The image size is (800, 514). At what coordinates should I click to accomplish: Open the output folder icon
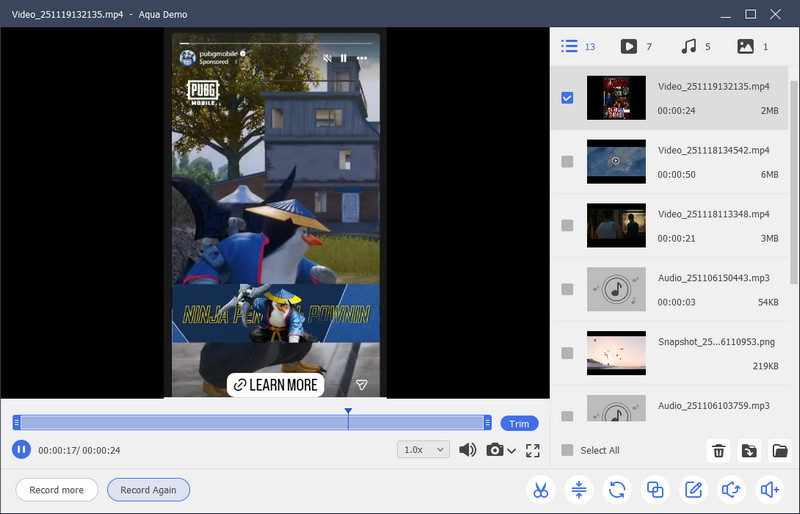(x=780, y=451)
